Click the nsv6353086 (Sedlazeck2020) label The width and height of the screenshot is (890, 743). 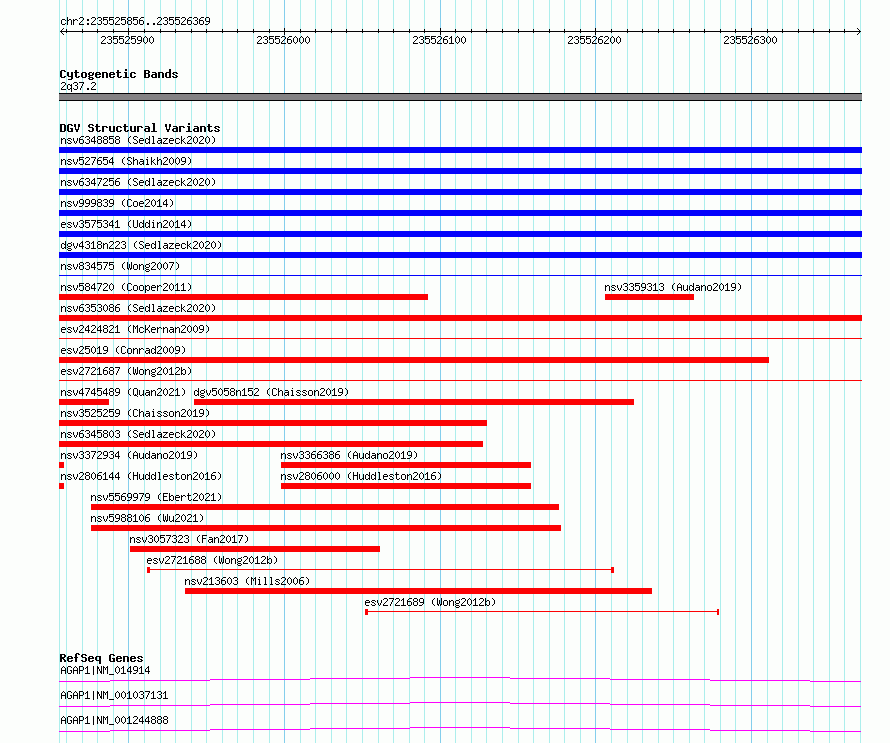tap(138, 308)
